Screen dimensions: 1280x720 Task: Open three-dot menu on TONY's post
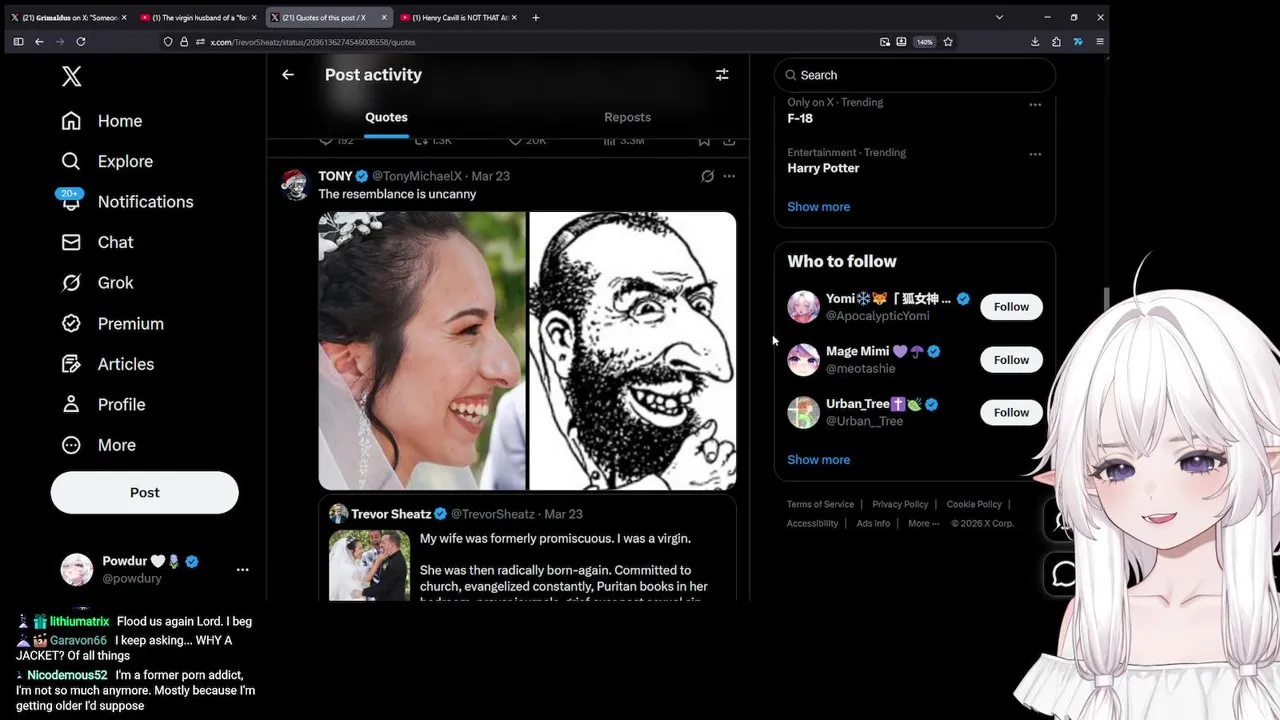tap(729, 176)
